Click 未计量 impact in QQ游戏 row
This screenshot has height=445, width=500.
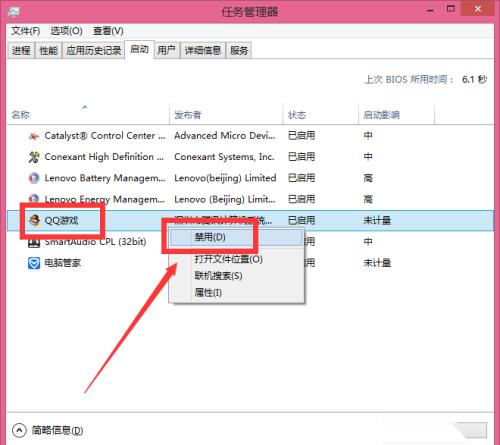tap(377, 220)
